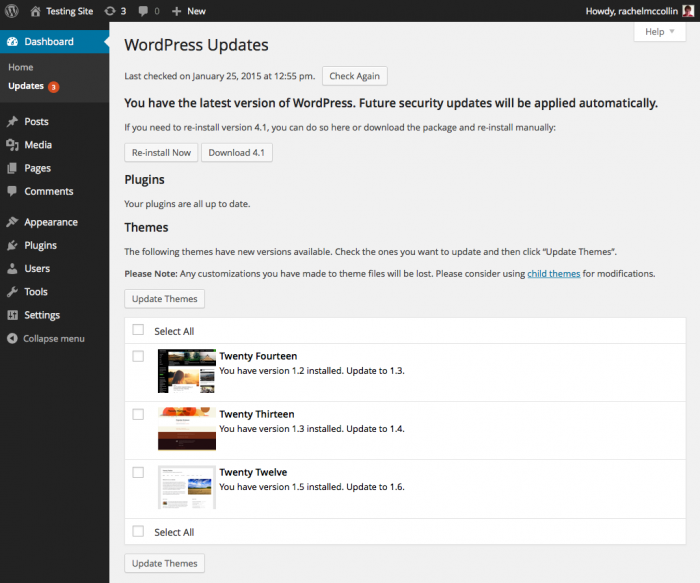The height and width of the screenshot is (583, 700).
Task: Go to the Home submenu item
Action: [x=21, y=67]
